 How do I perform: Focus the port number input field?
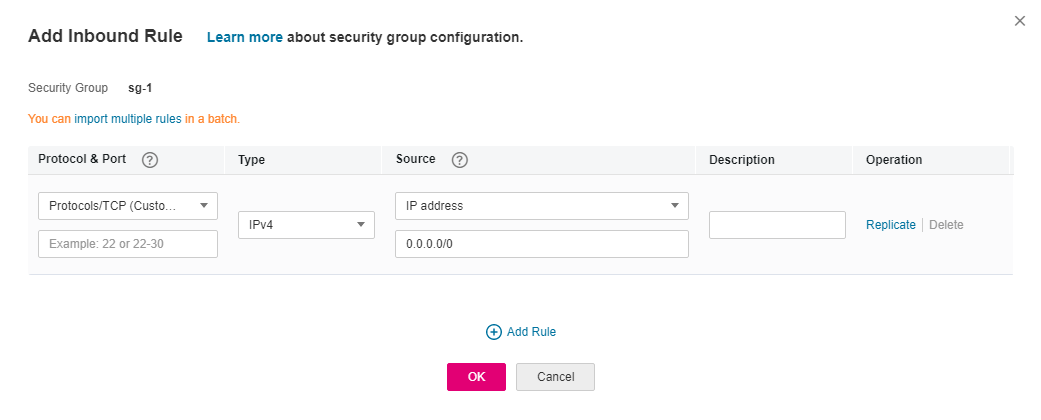click(x=128, y=244)
